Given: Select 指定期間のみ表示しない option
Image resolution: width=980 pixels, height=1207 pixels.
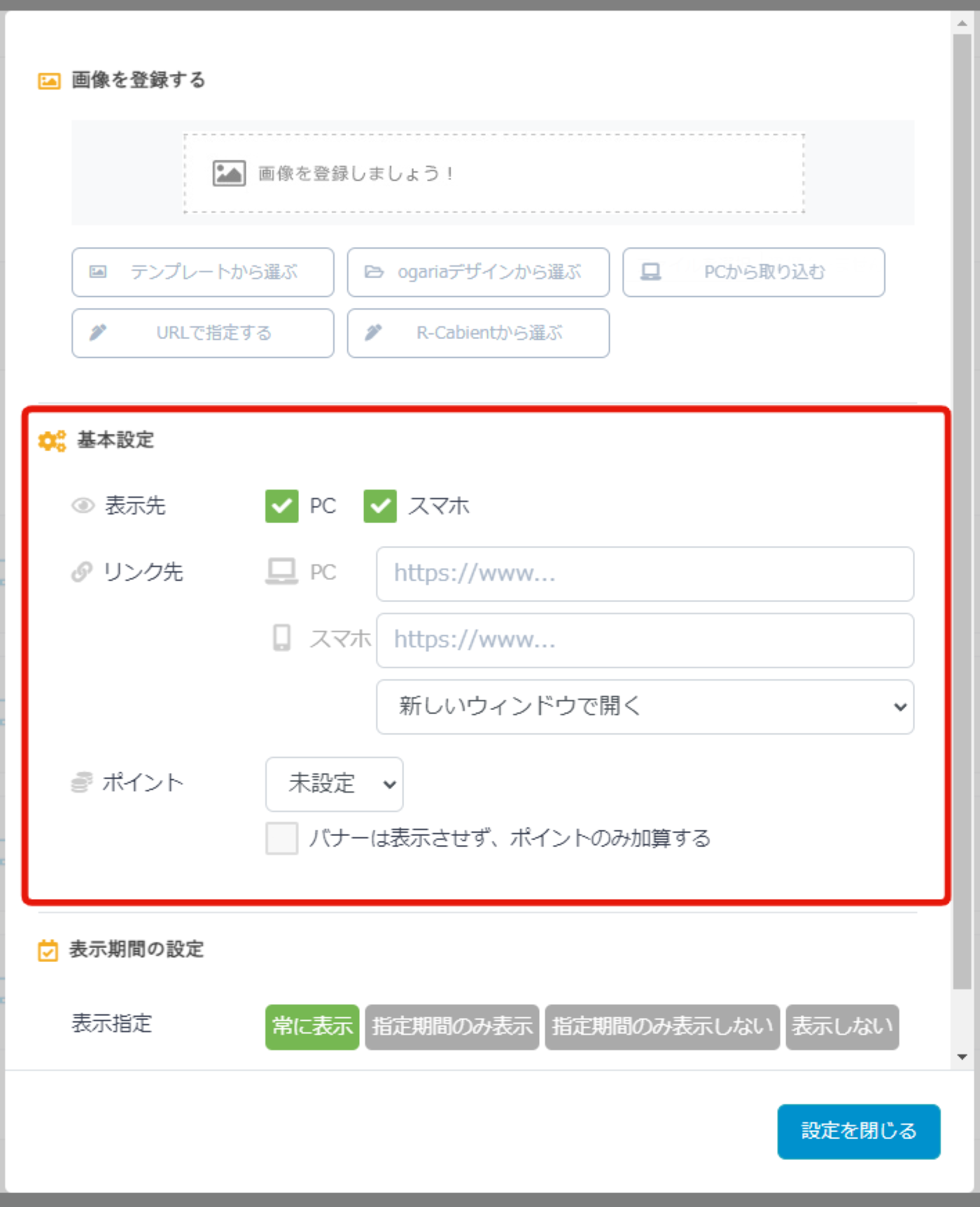Looking at the screenshot, I should coord(662,1027).
